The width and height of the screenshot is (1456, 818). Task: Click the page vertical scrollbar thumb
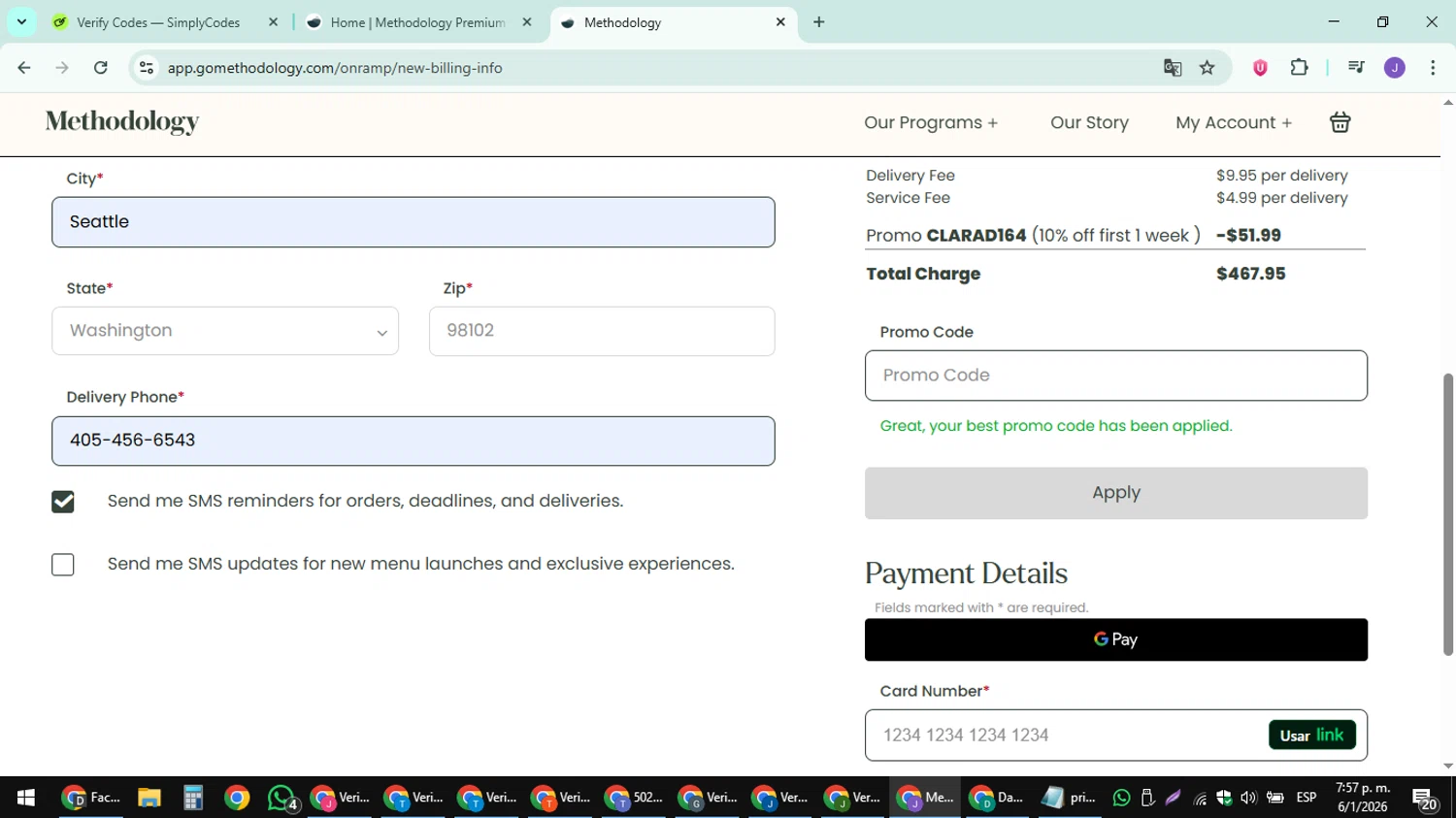(x=1448, y=514)
